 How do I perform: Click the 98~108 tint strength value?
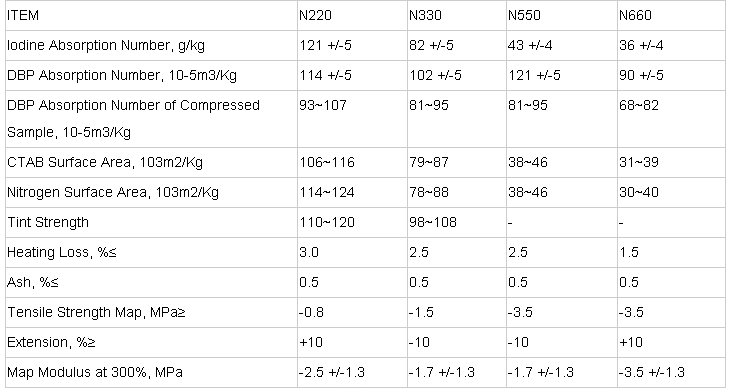(x=433, y=222)
